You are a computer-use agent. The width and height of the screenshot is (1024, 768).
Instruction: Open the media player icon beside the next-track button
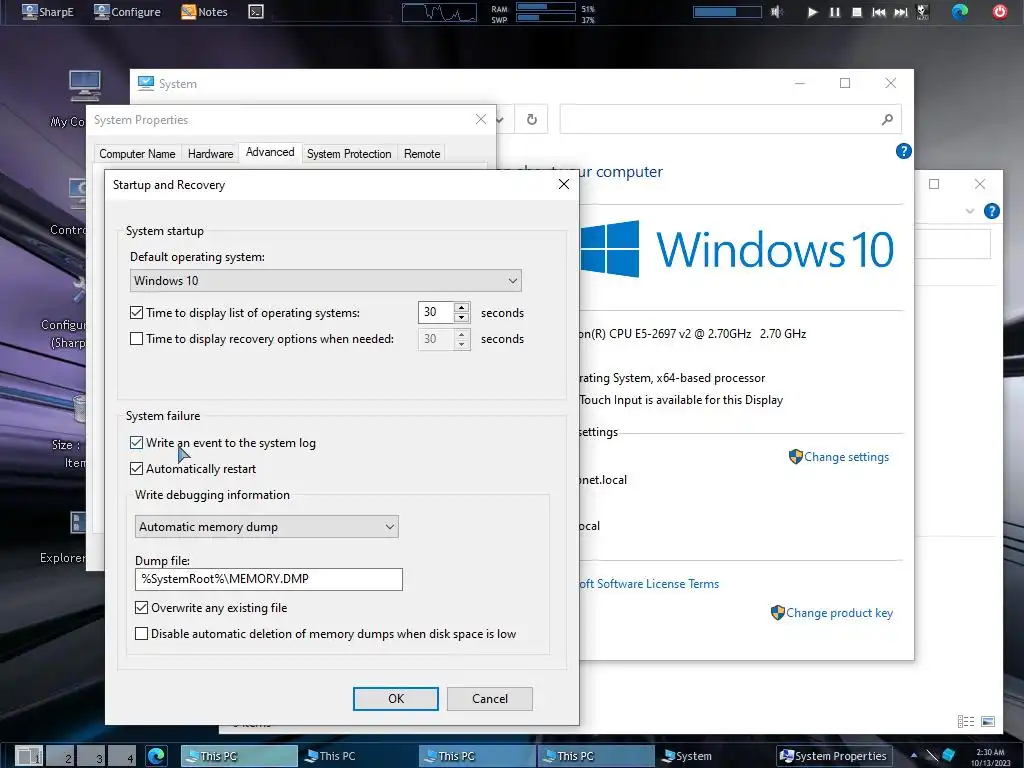pos(923,12)
